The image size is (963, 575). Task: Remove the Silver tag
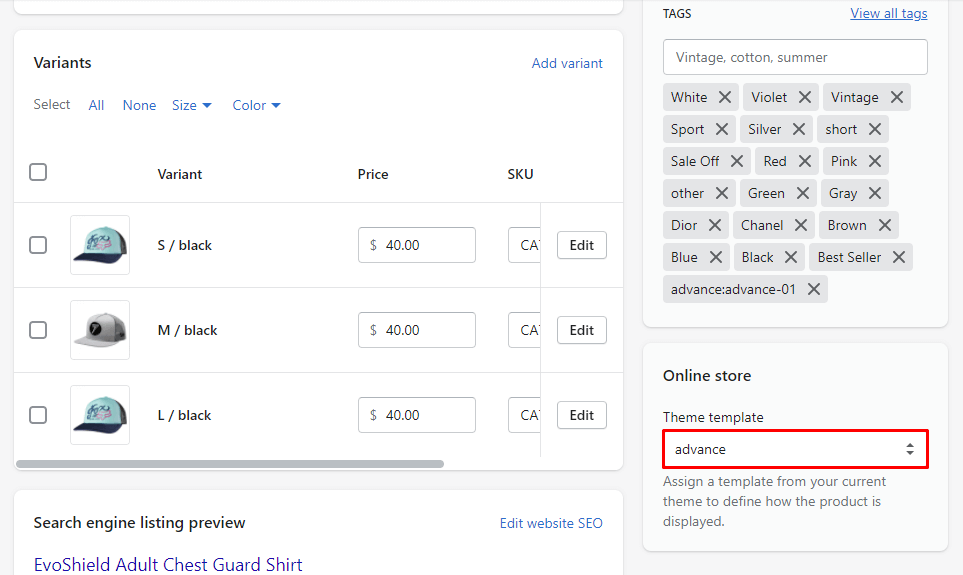tap(799, 129)
